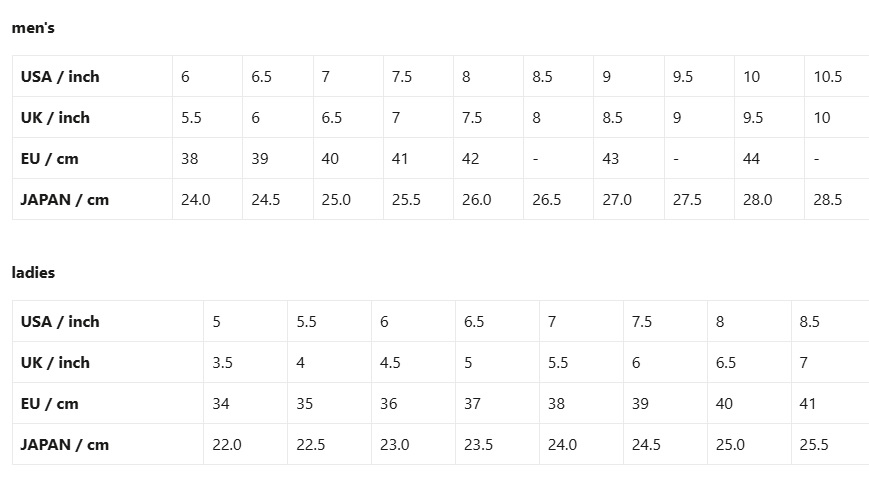Screen dimensions: 869x481
Task: Click men's UK size 9.5 cell
Action: coord(769,117)
